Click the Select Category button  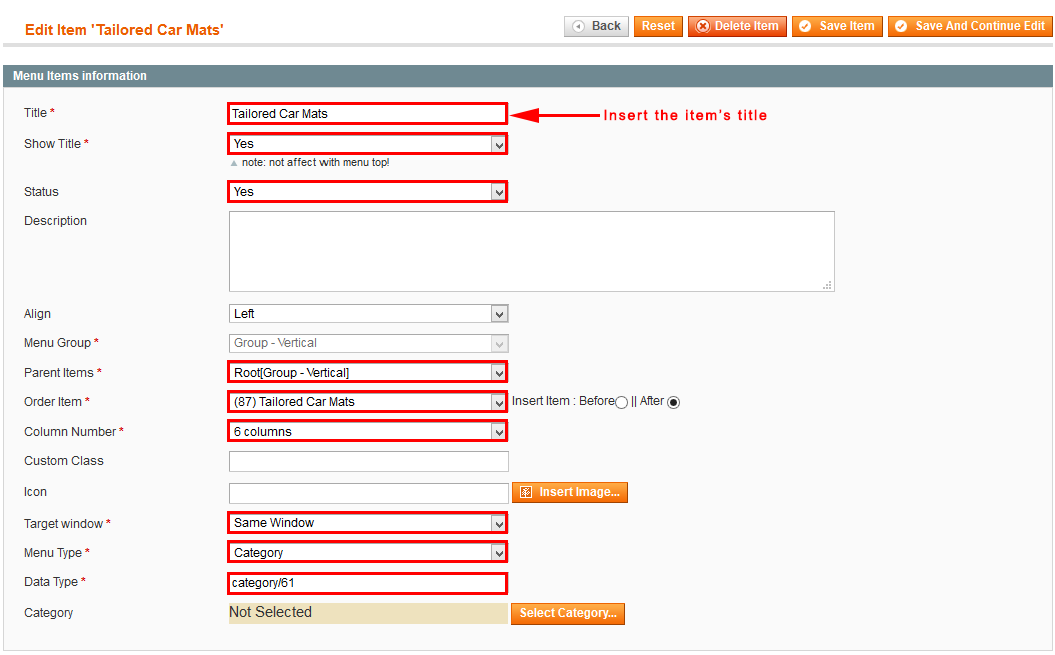568,613
